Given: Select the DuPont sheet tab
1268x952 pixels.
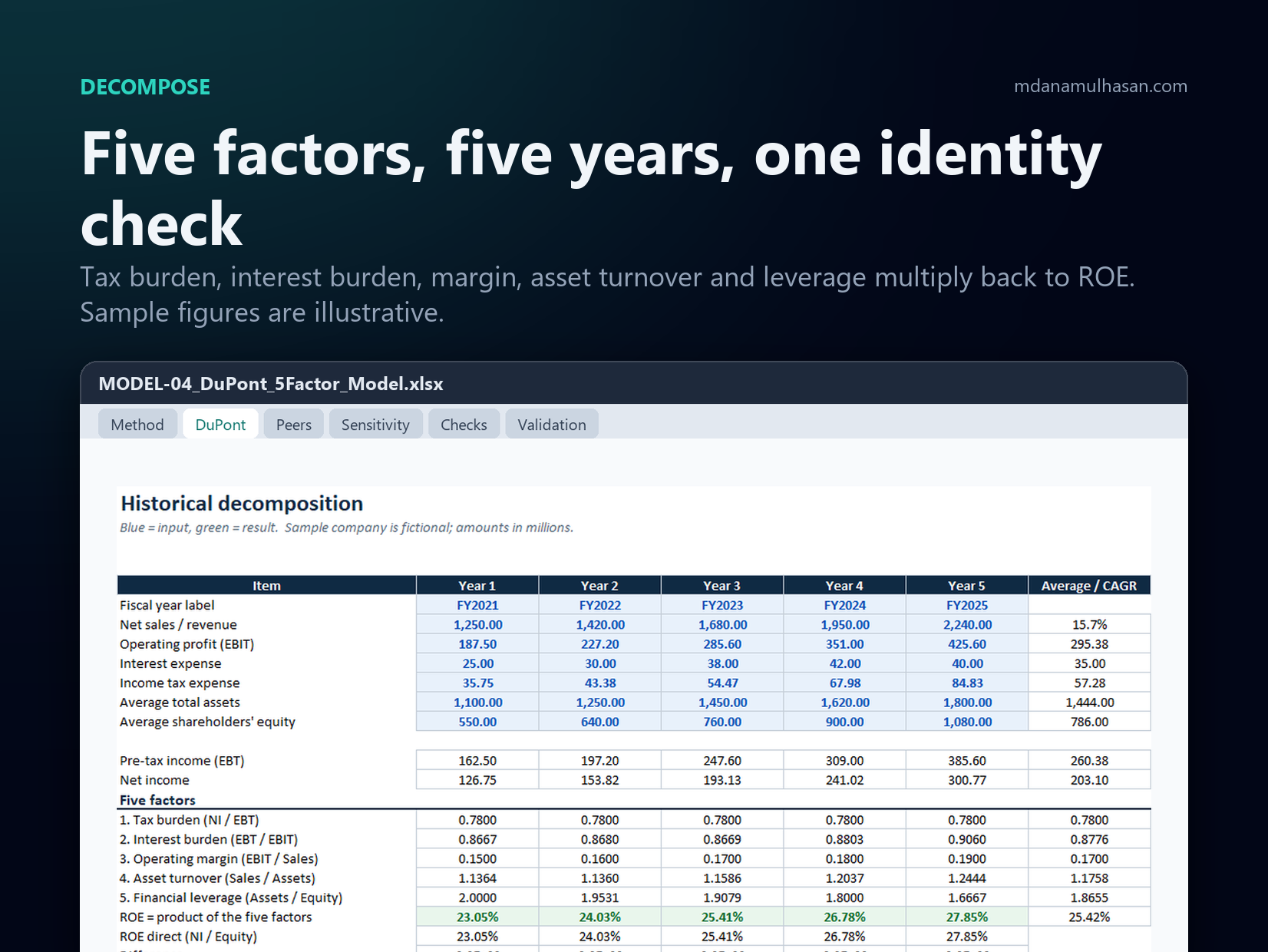Looking at the screenshot, I should (x=220, y=425).
